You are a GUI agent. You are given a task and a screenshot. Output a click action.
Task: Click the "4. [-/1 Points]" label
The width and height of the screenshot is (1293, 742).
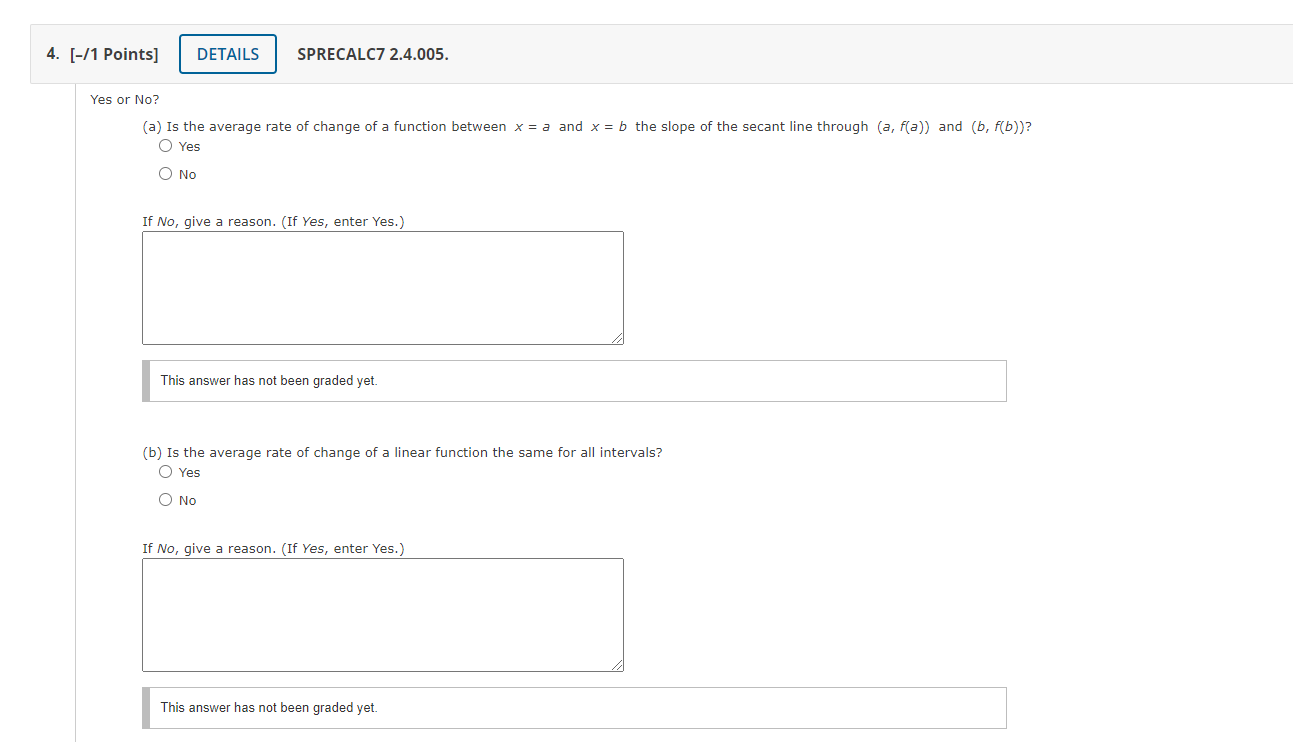102,54
